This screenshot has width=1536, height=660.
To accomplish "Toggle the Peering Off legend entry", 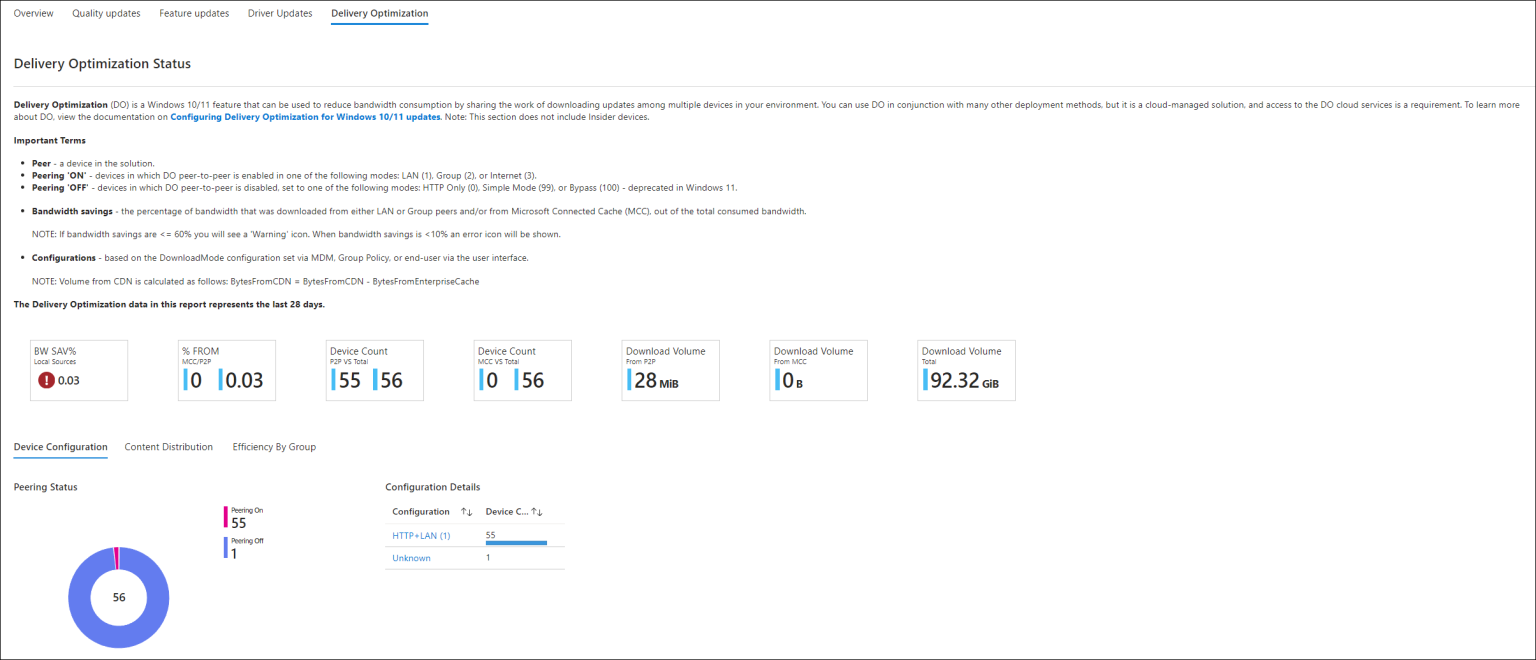I will [243, 547].
